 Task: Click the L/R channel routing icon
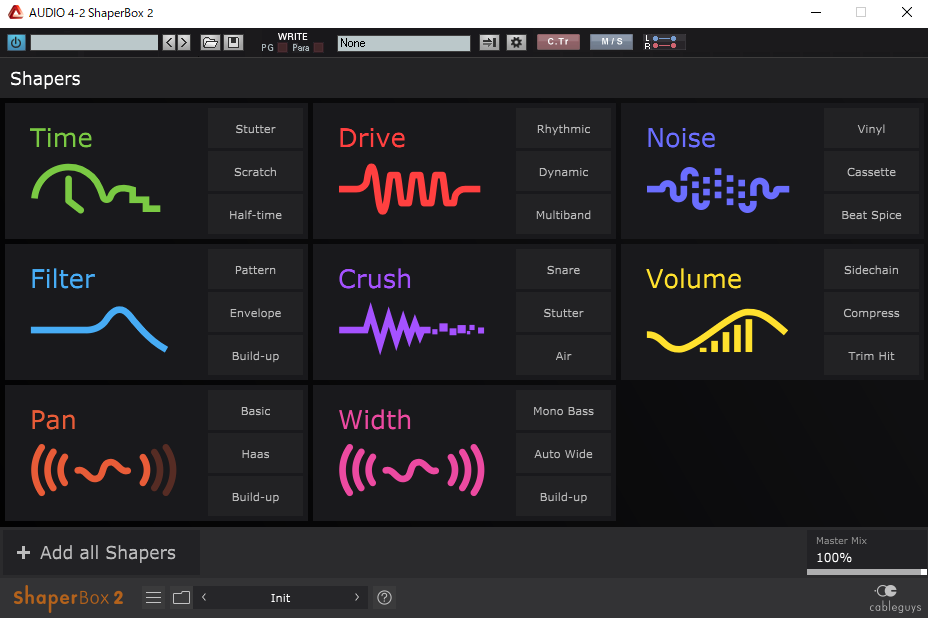pos(664,42)
